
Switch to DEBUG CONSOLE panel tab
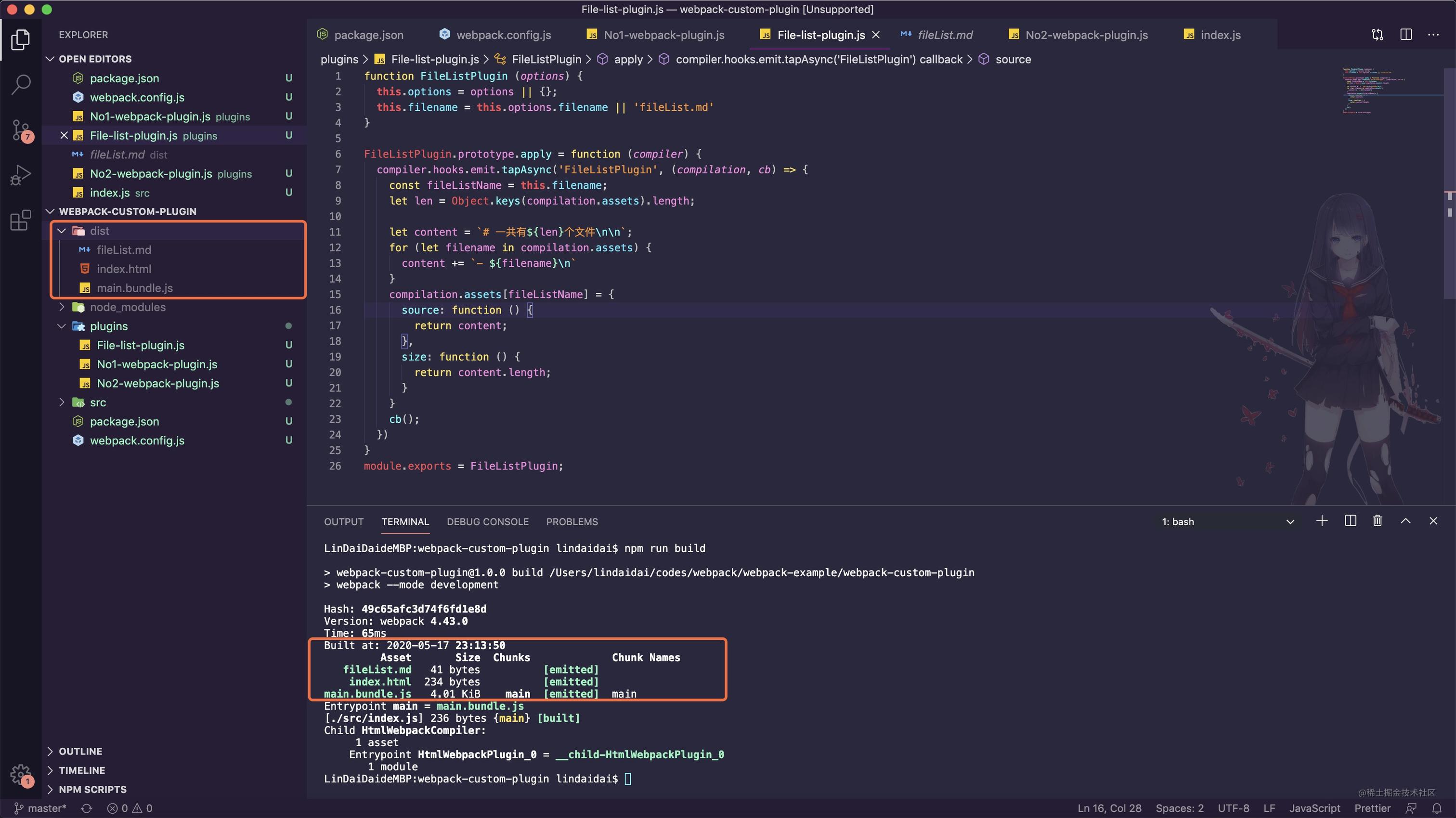coord(488,522)
